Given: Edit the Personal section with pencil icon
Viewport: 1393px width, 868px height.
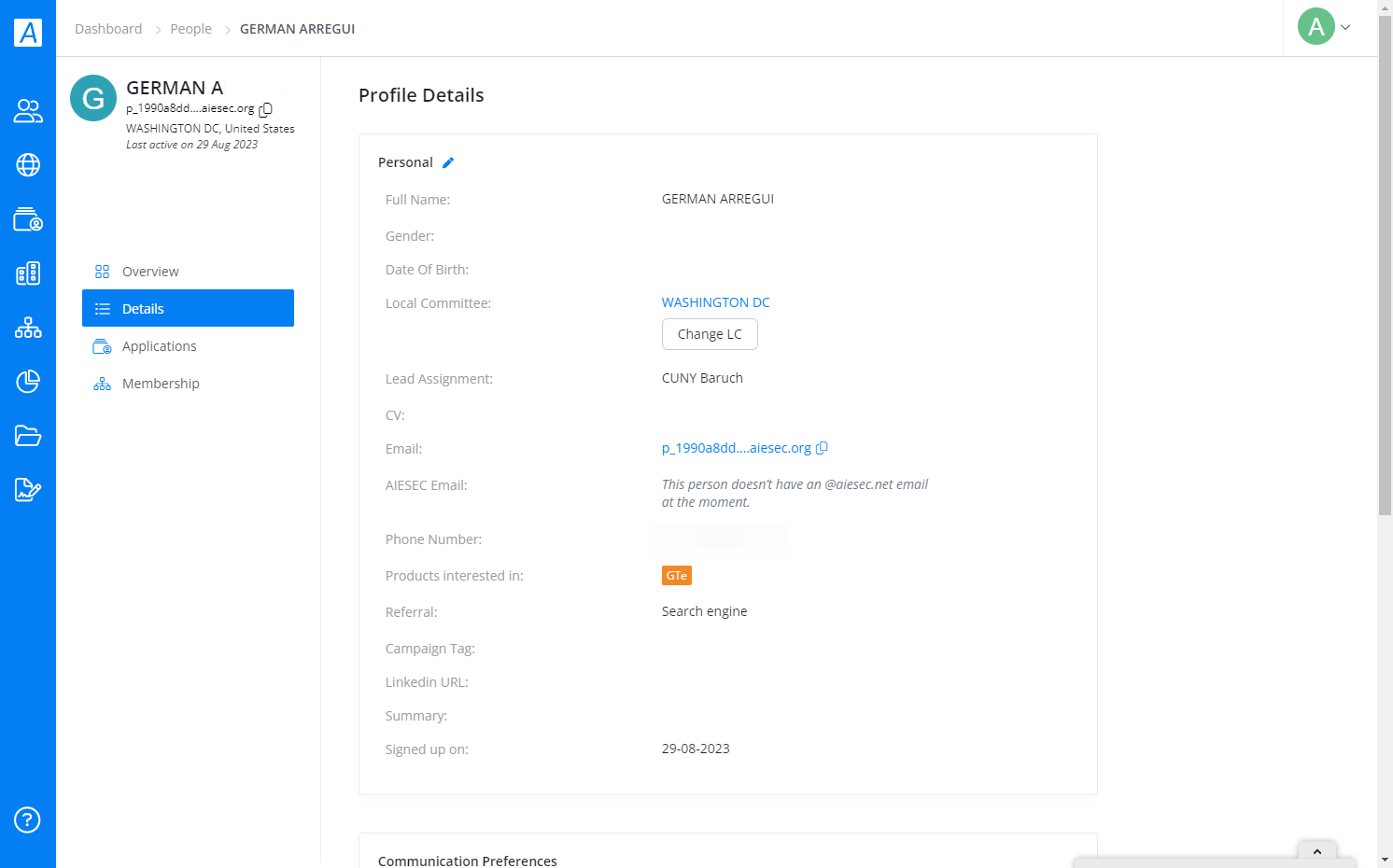Looking at the screenshot, I should (448, 162).
